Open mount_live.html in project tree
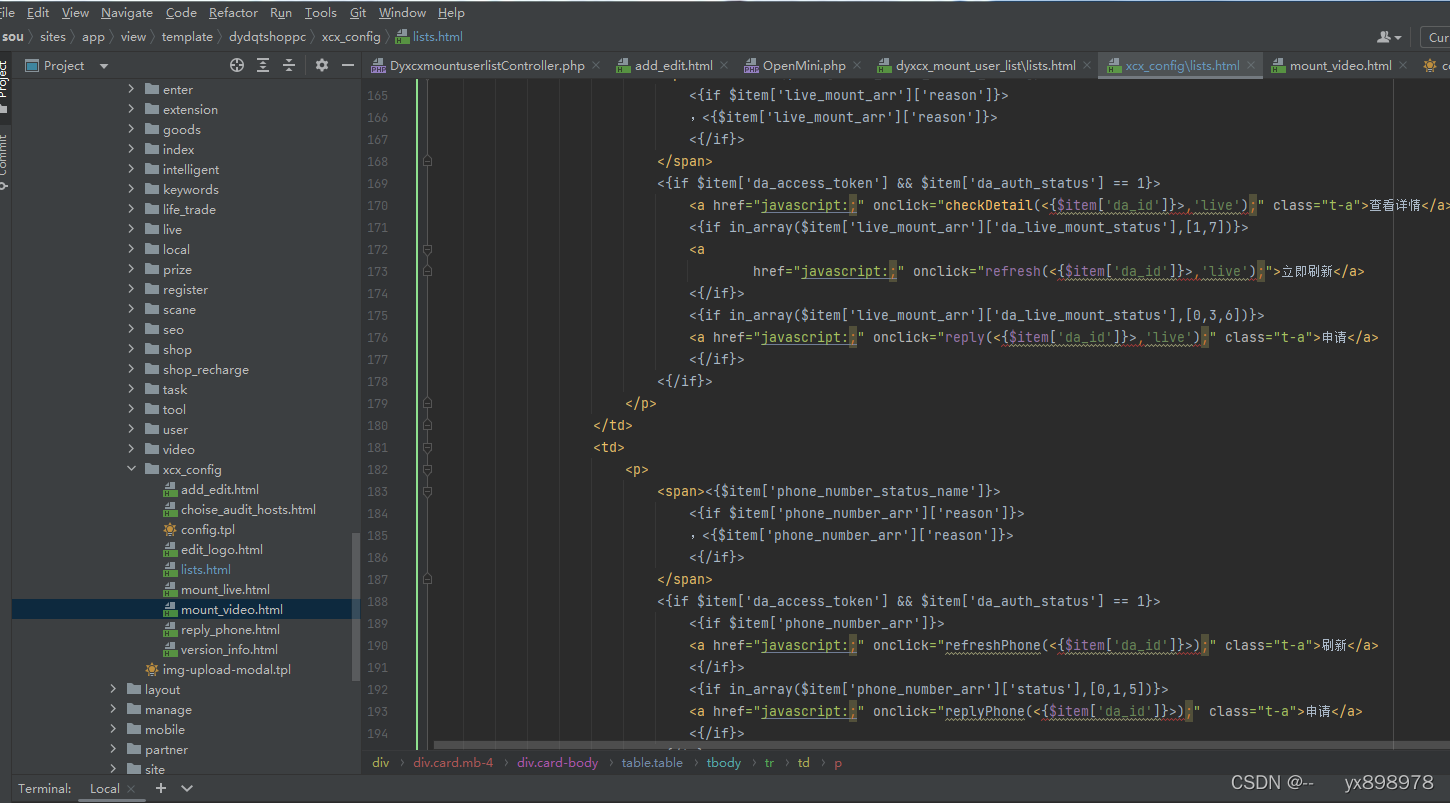This screenshot has width=1450, height=803. pos(225,589)
